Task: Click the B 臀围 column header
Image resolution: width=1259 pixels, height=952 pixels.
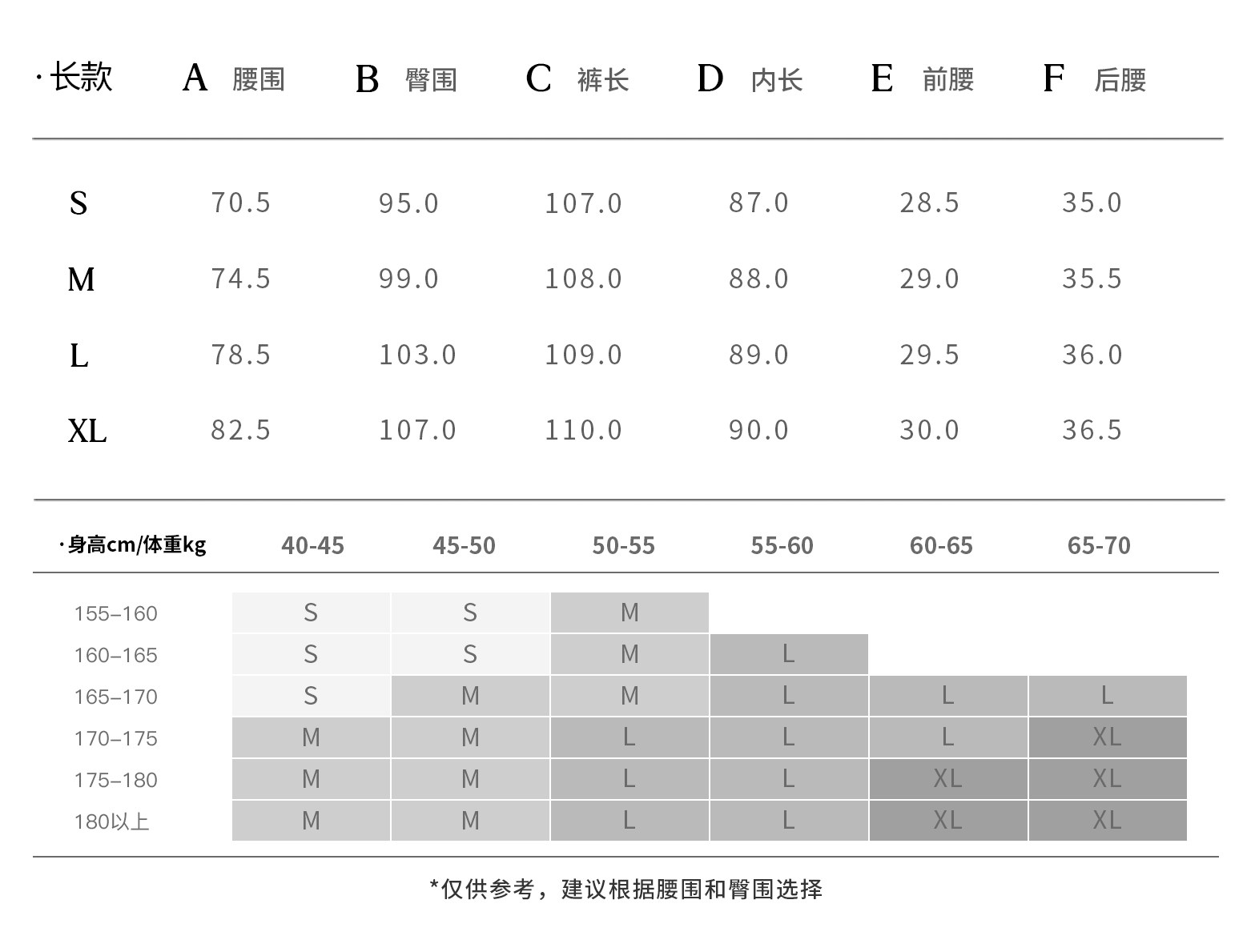Action: pyautogui.click(x=406, y=79)
